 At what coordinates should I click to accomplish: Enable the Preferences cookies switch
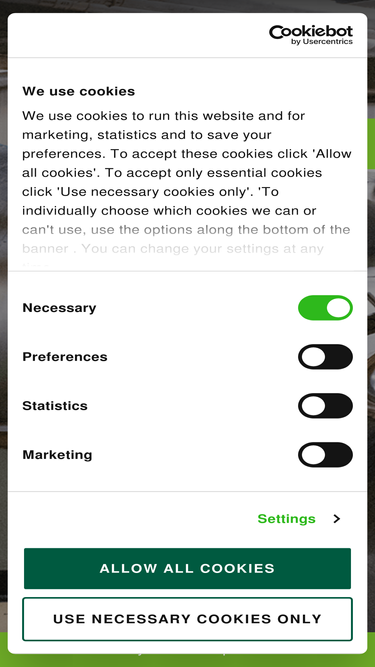tap(325, 356)
